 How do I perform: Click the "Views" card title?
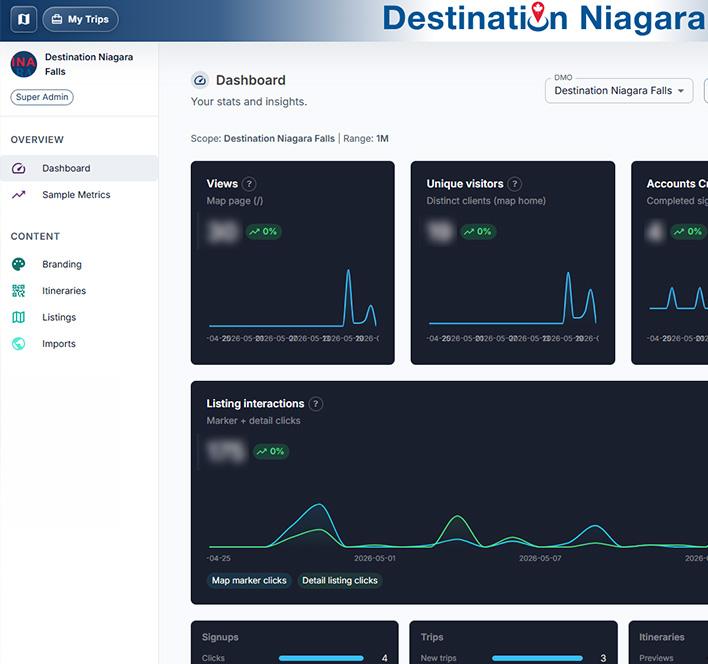tap(222, 184)
